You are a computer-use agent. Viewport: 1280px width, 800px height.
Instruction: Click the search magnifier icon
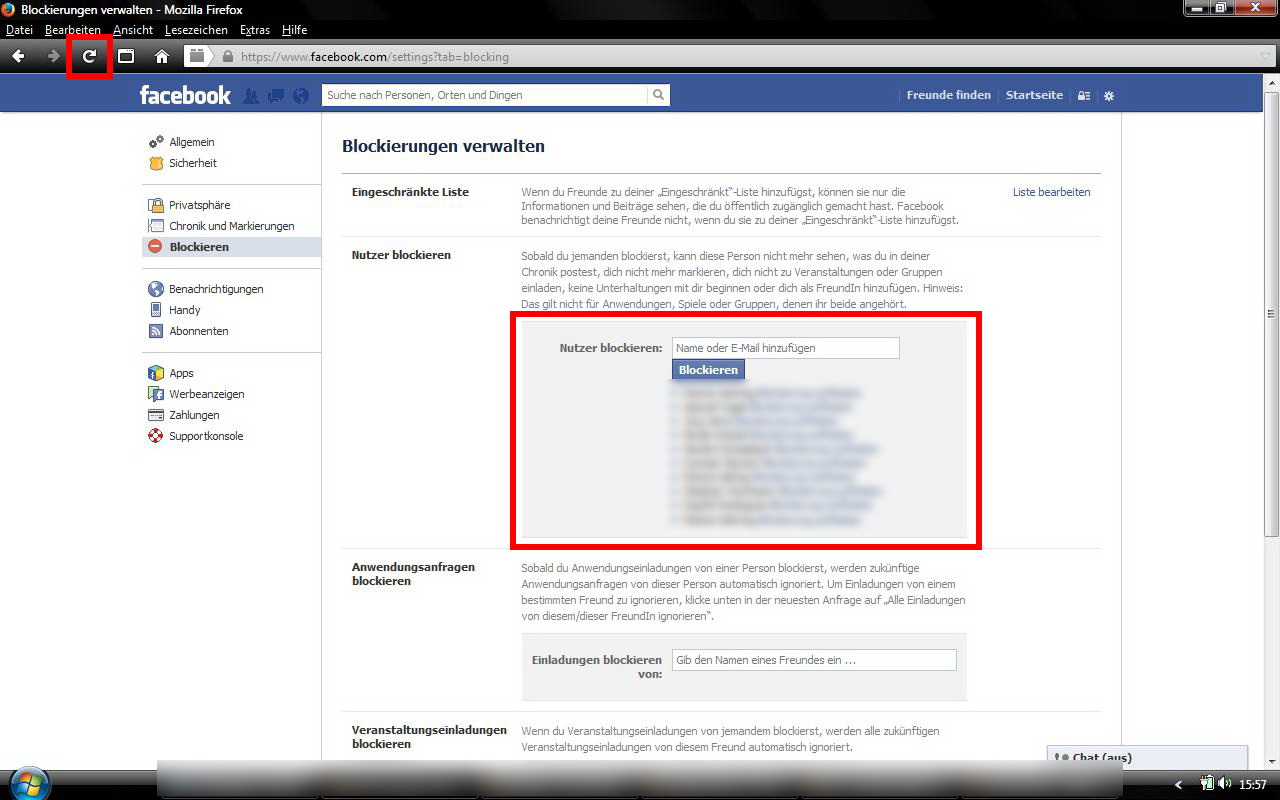click(659, 95)
